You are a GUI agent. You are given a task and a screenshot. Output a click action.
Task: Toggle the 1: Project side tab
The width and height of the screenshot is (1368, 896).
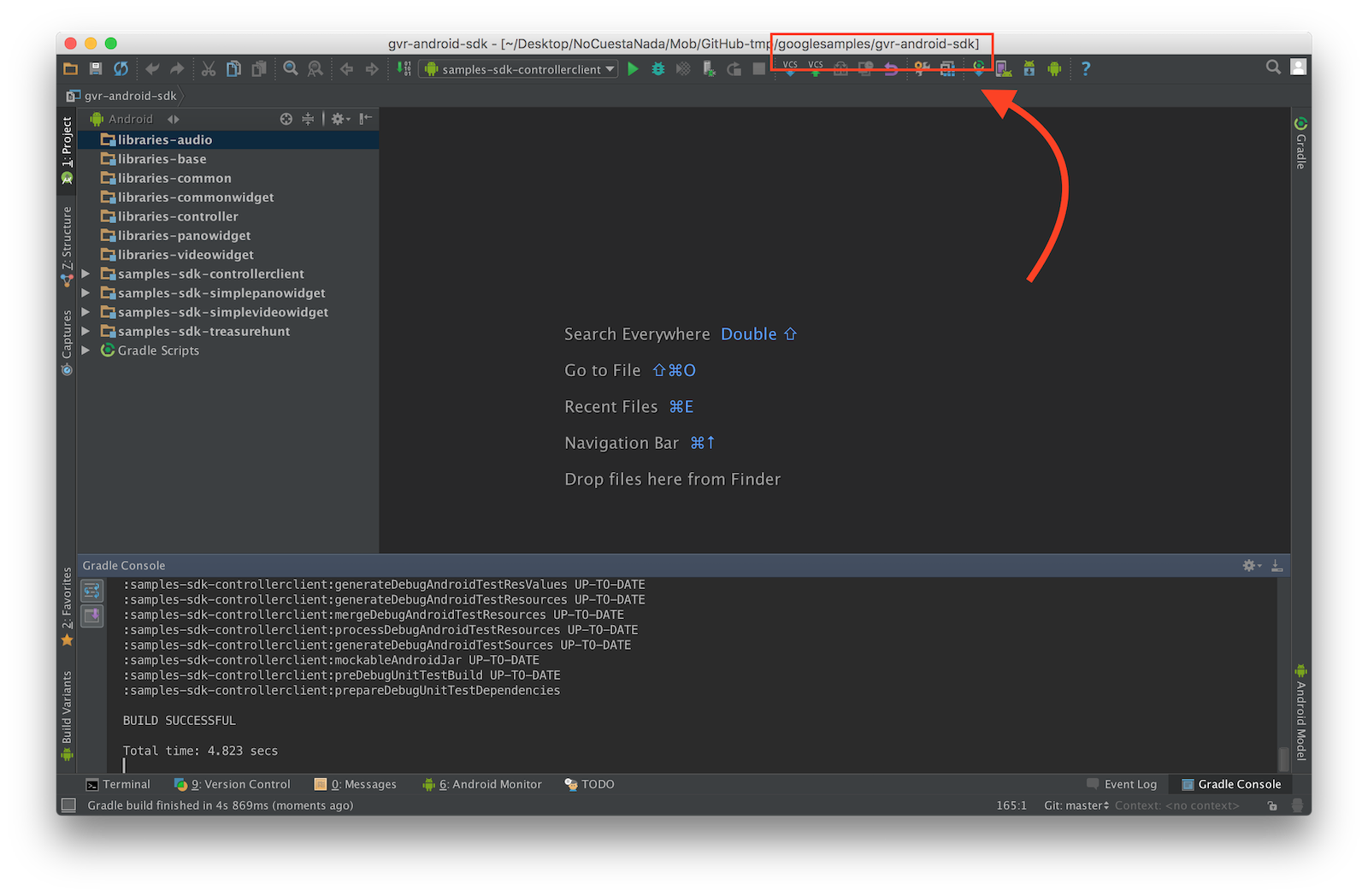(x=67, y=150)
